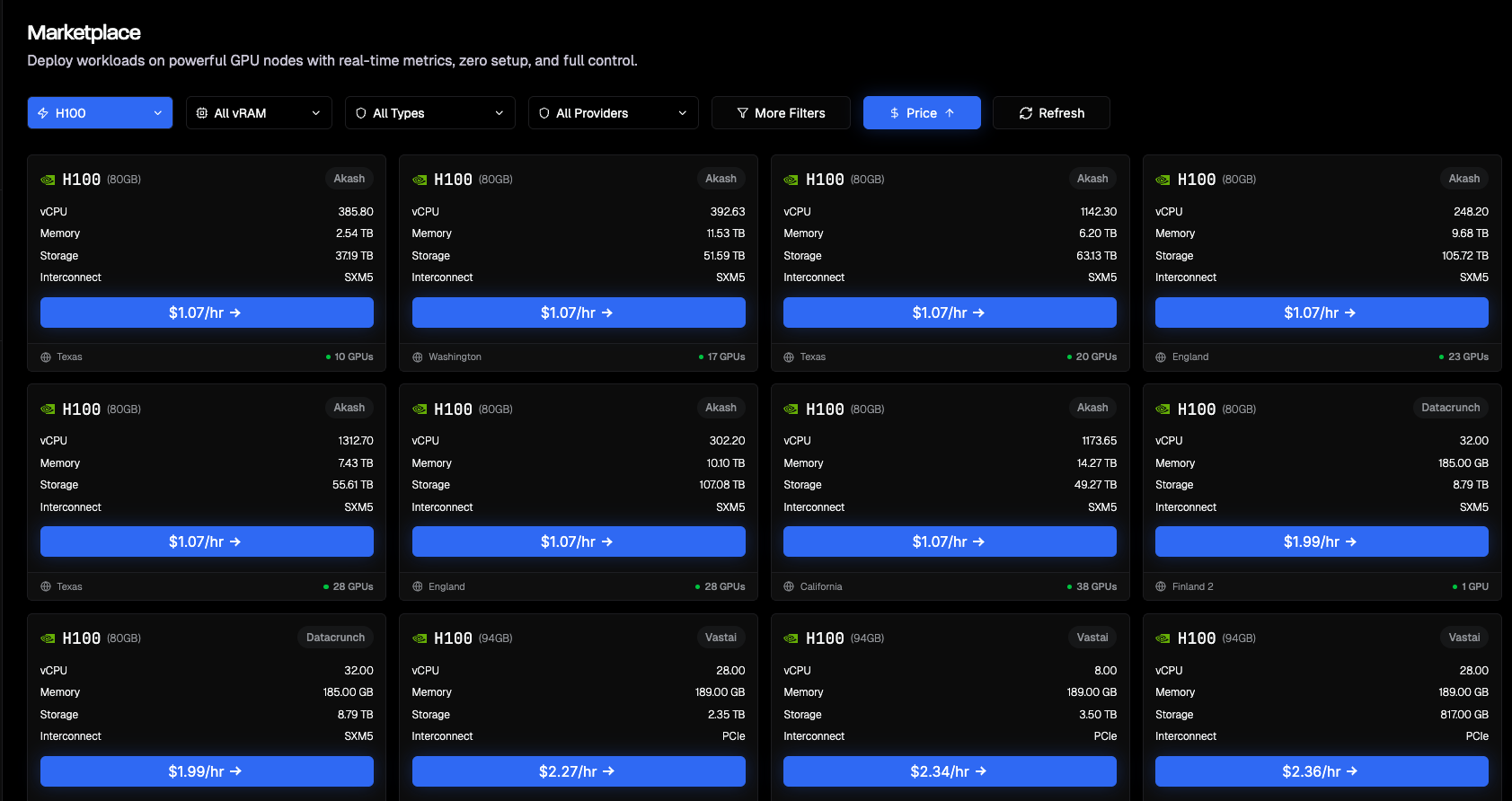The width and height of the screenshot is (1512, 801).
Task: Rent the $1.07/hr England 23 GPUs node
Action: [1322, 312]
